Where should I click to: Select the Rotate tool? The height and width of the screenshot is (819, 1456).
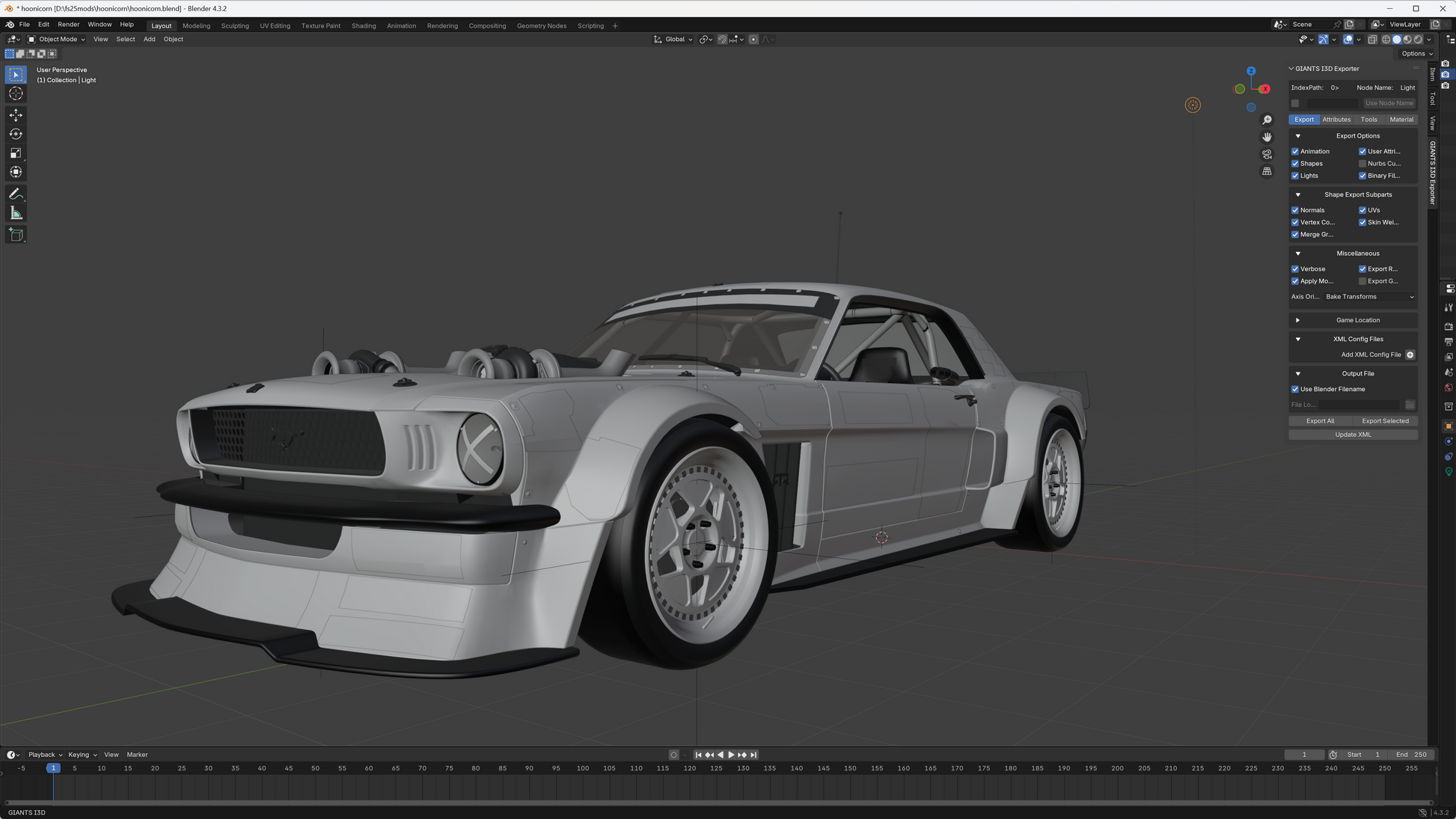[16, 135]
